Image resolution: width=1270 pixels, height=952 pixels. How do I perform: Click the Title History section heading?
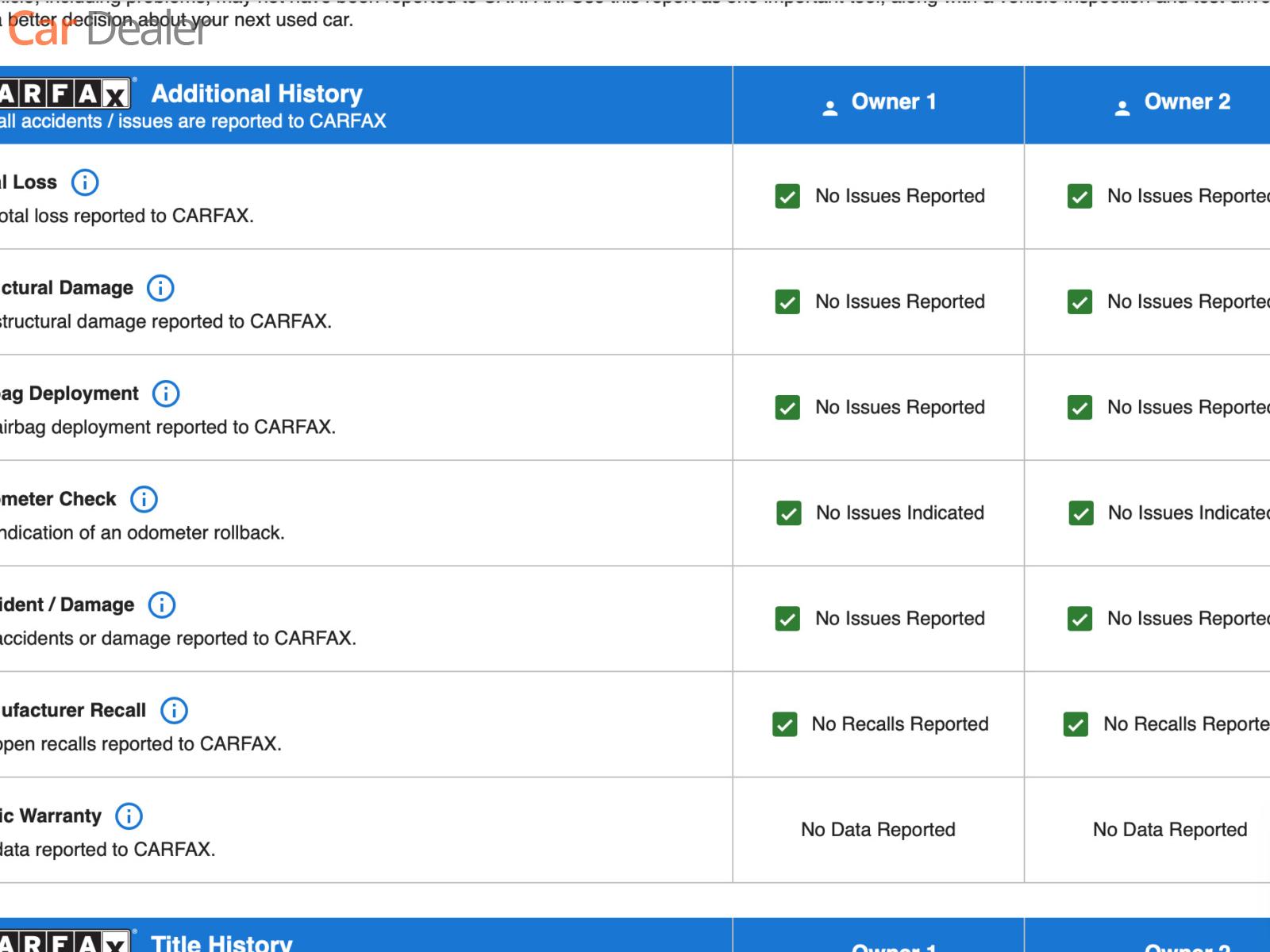[x=221, y=942]
